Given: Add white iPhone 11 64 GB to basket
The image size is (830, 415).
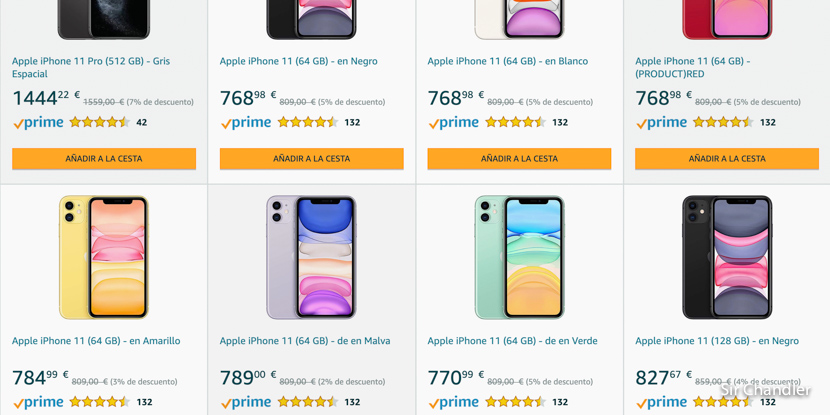Looking at the screenshot, I should point(519,159).
